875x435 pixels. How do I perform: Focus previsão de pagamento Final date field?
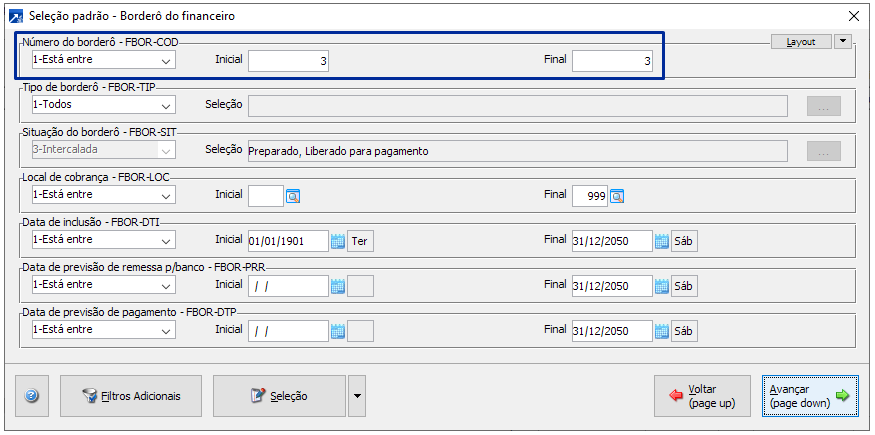(612, 332)
